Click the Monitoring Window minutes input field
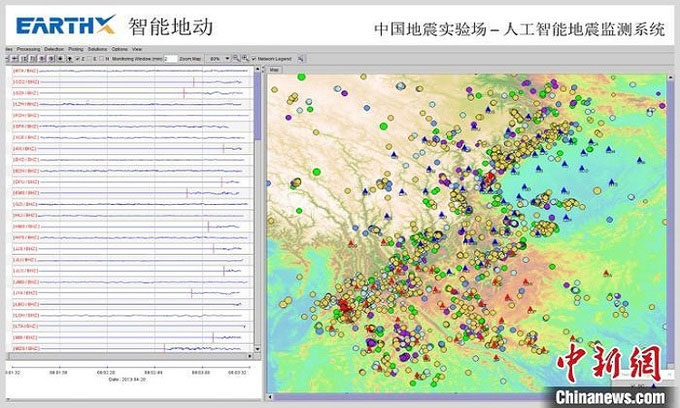Viewport: 680px width, 408px height. pyautogui.click(x=170, y=59)
